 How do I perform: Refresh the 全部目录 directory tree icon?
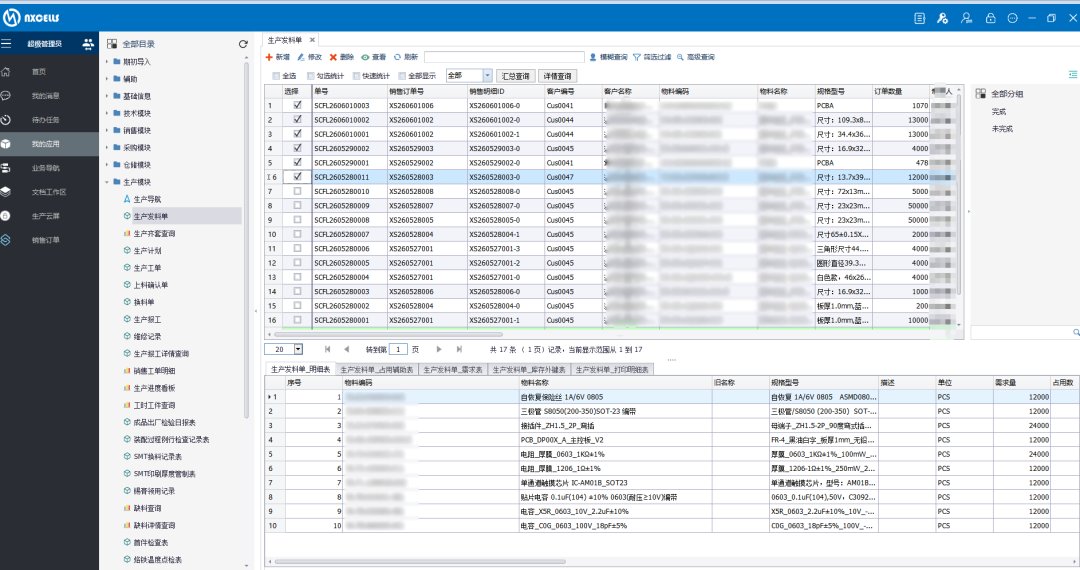tap(243, 44)
